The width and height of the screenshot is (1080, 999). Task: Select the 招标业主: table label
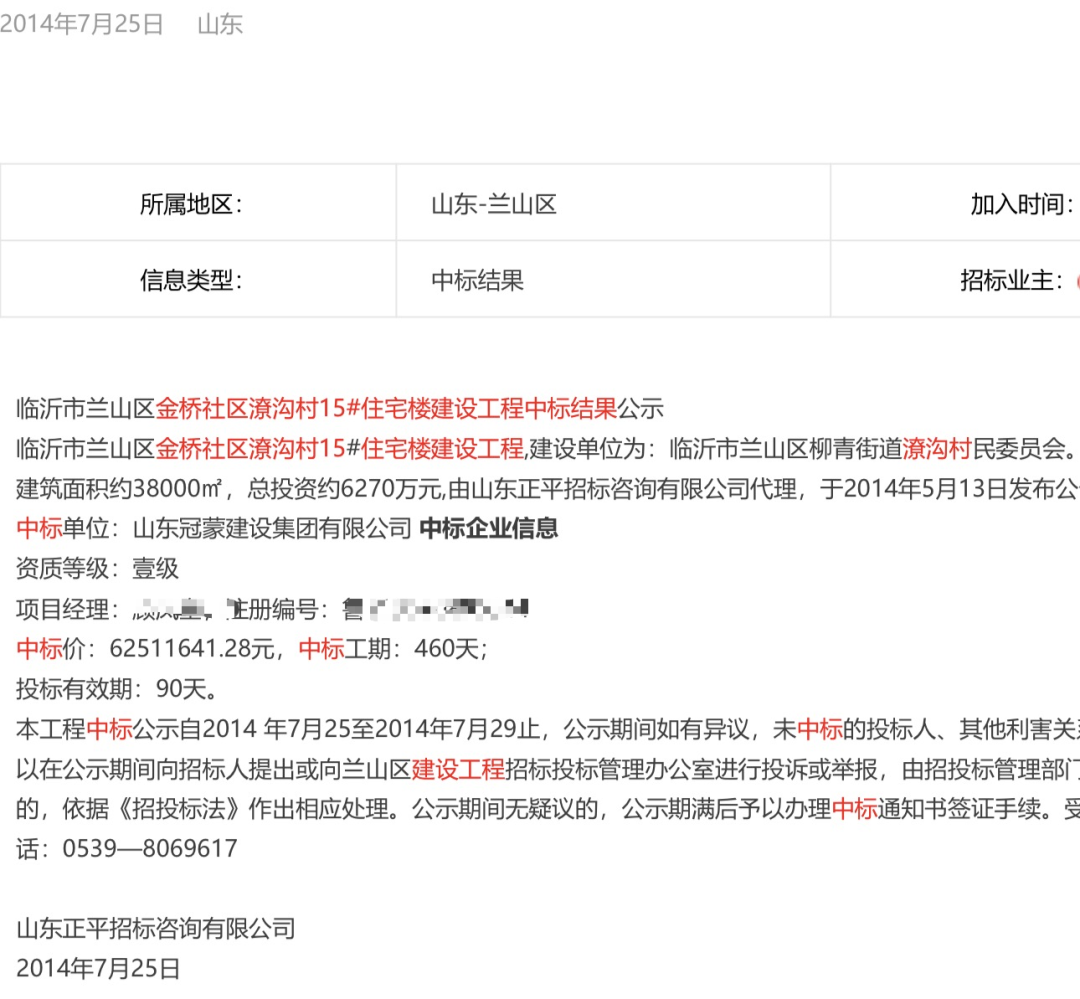(x=1012, y=280)
